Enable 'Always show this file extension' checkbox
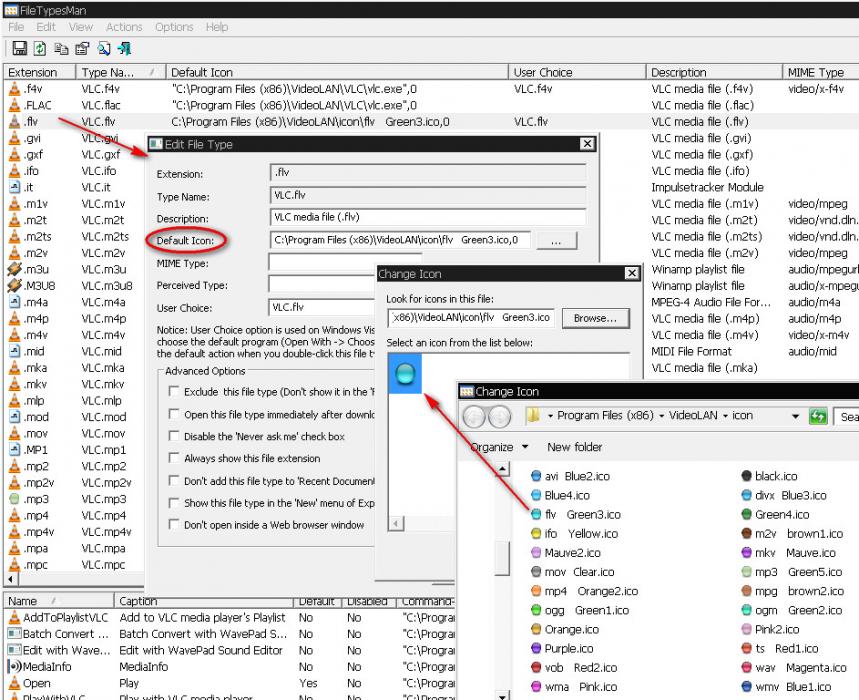 tap(174, 458)
